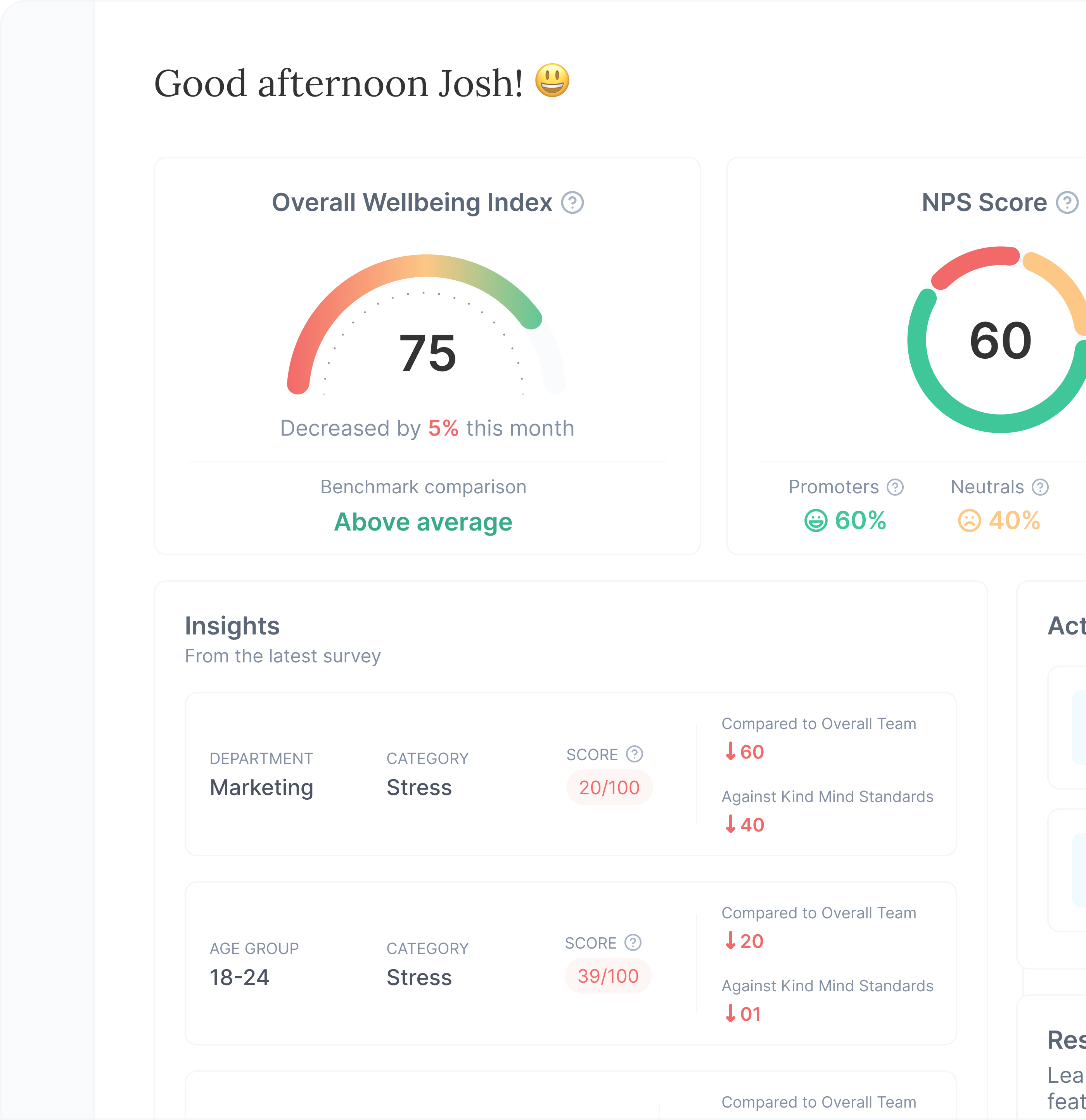Click the Neutrals 40% value
Viewport: 1086px width, 1120px height.
(1015, 520)
